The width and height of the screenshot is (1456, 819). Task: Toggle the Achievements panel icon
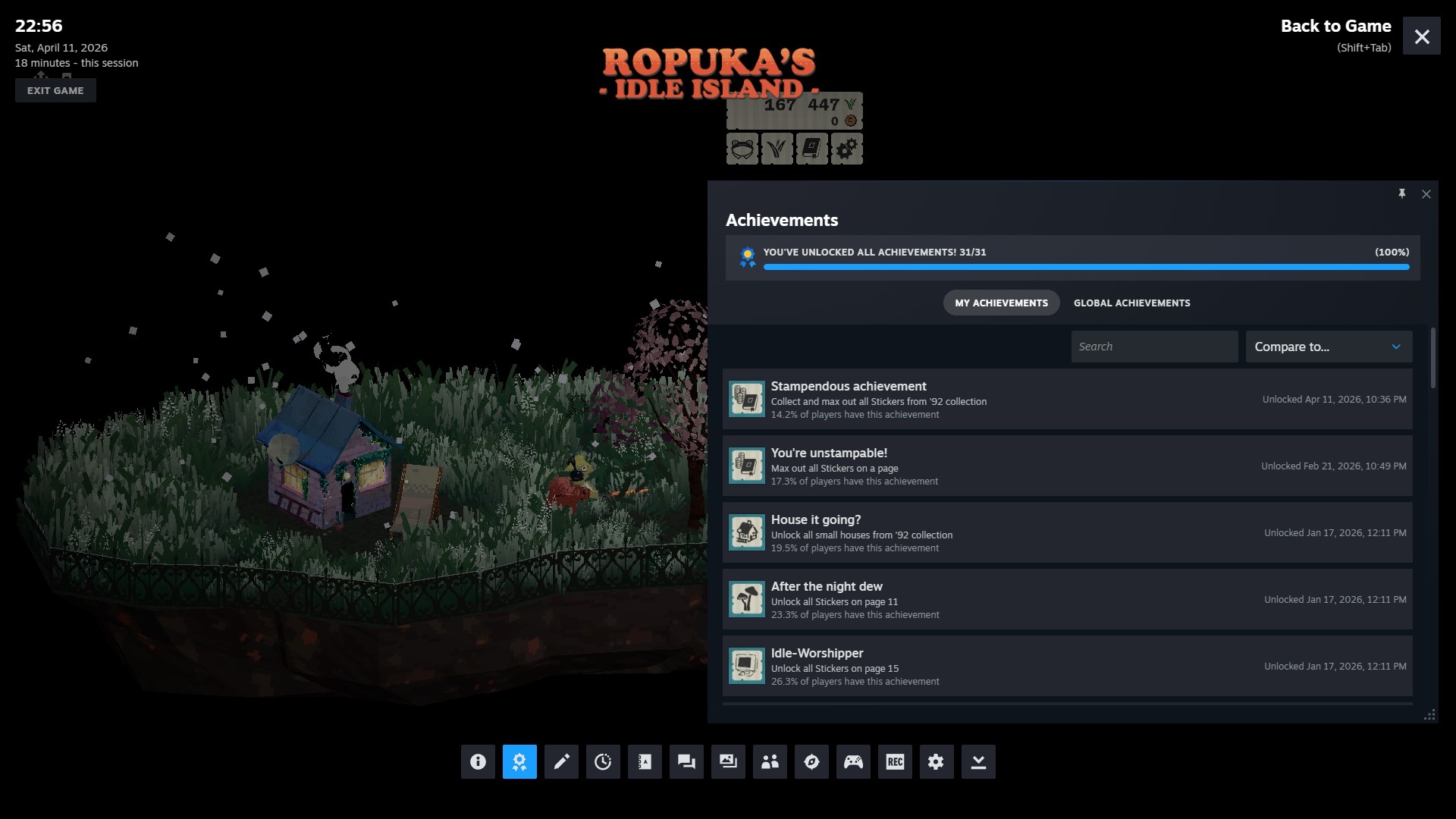tap(519, 761)
